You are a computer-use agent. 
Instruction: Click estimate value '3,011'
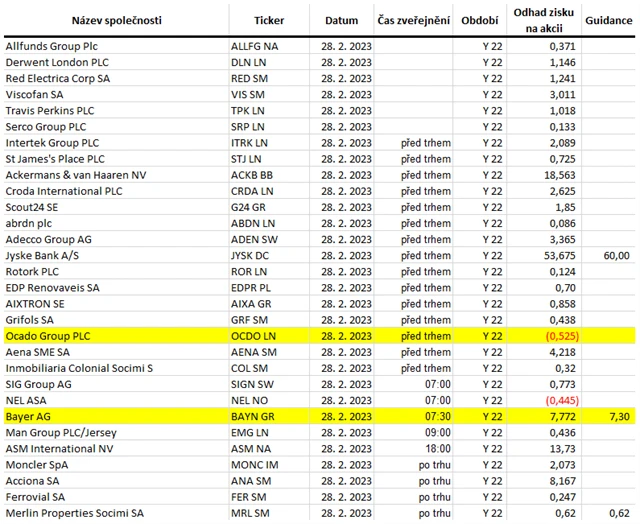(x=562, y=95)
